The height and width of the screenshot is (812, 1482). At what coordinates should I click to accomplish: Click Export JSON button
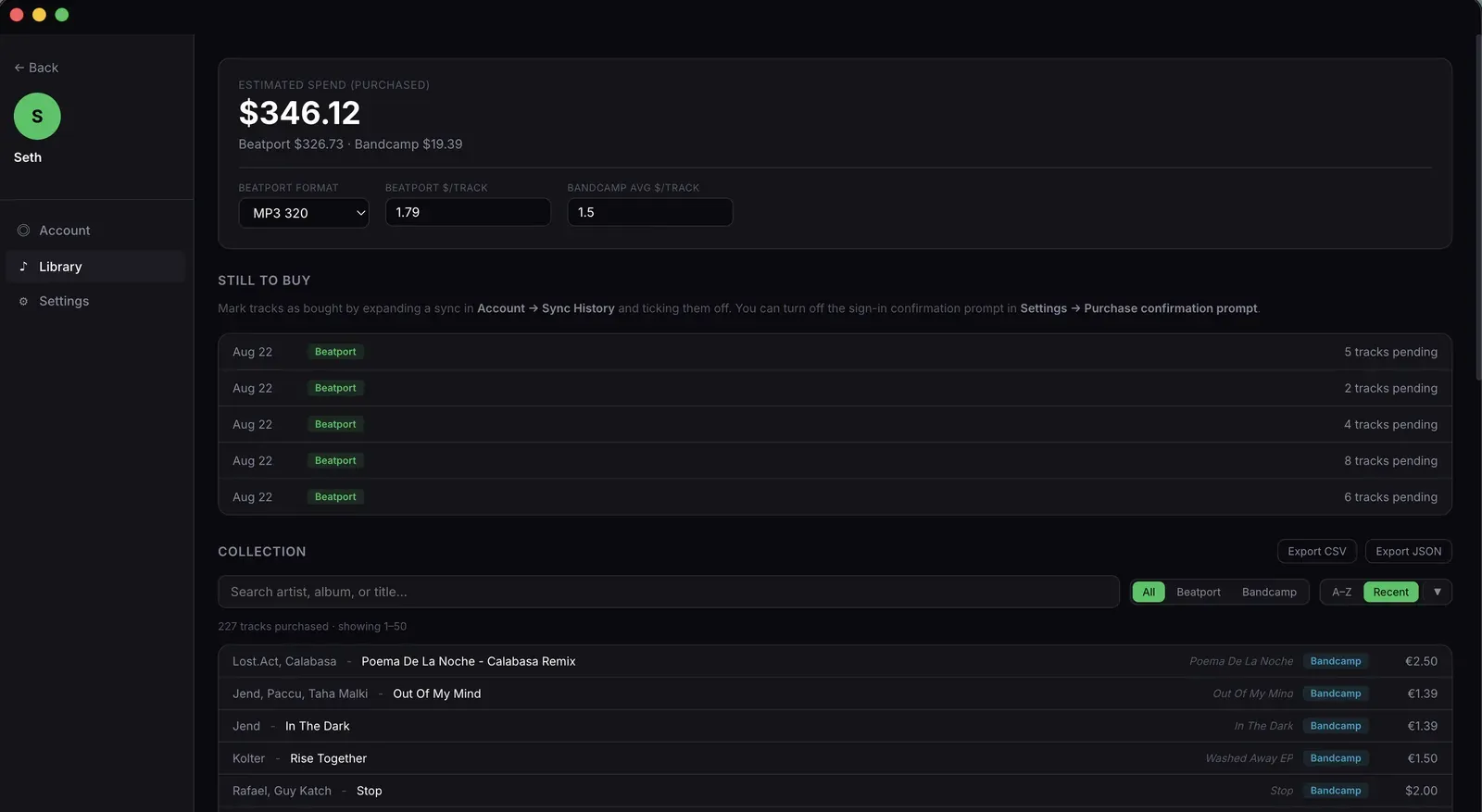click(1408, 551)
